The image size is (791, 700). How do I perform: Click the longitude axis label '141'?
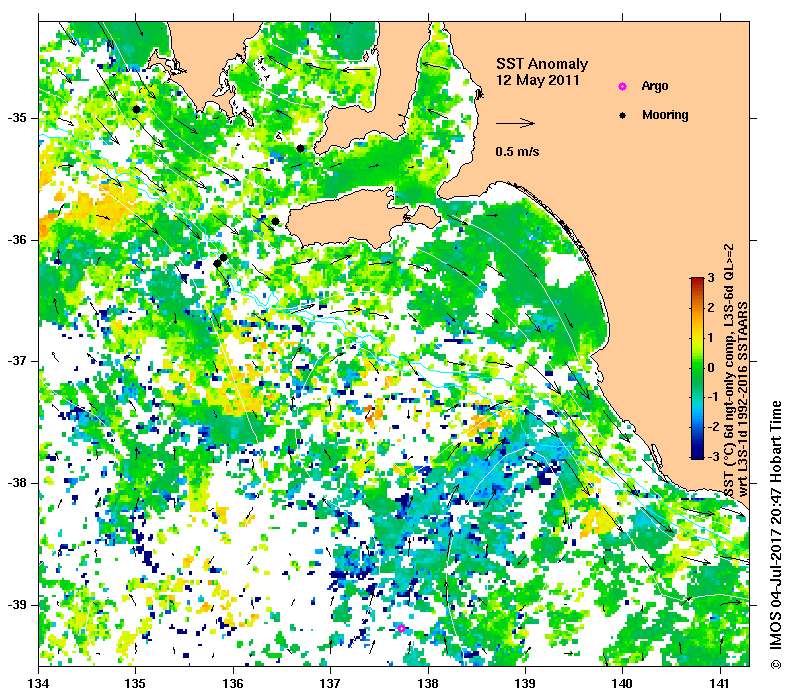tap(720, 684)
